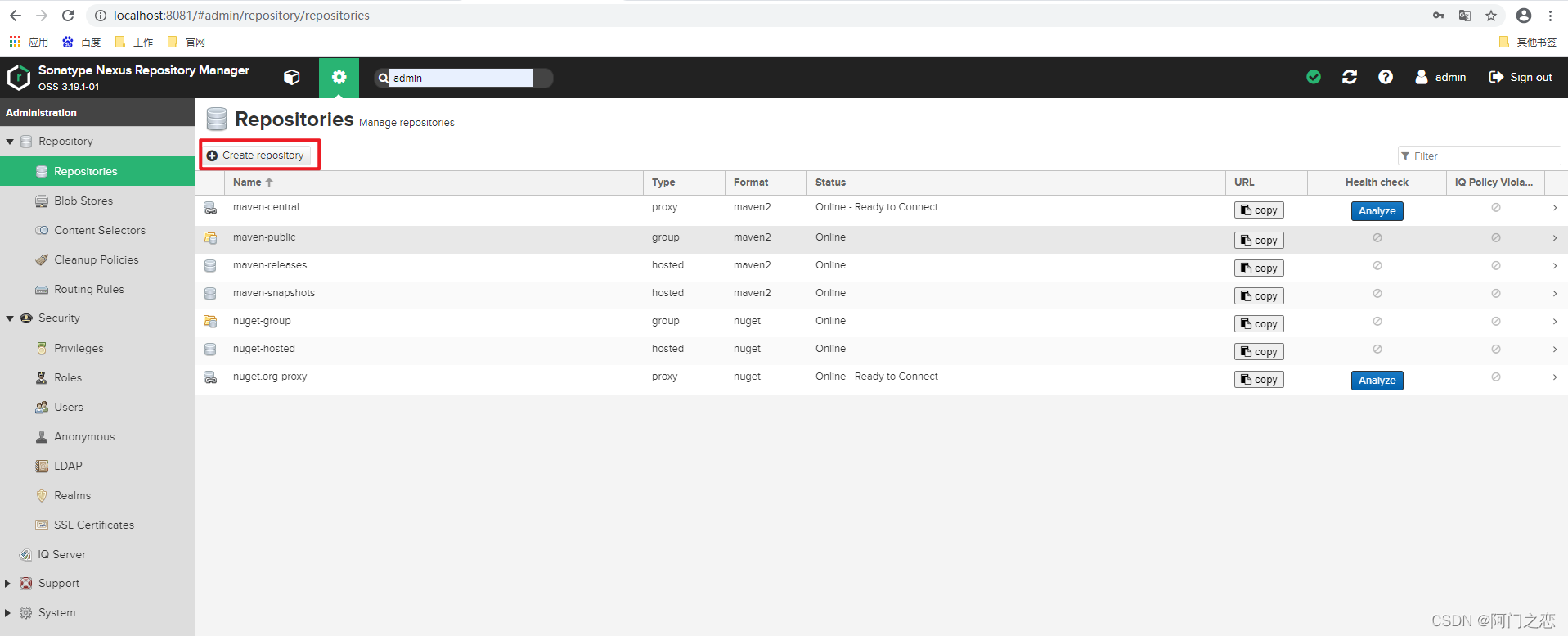Collapse the Repository tree section
The width and height of the screenshot is (1568, 636).
(x=10, y=142)
